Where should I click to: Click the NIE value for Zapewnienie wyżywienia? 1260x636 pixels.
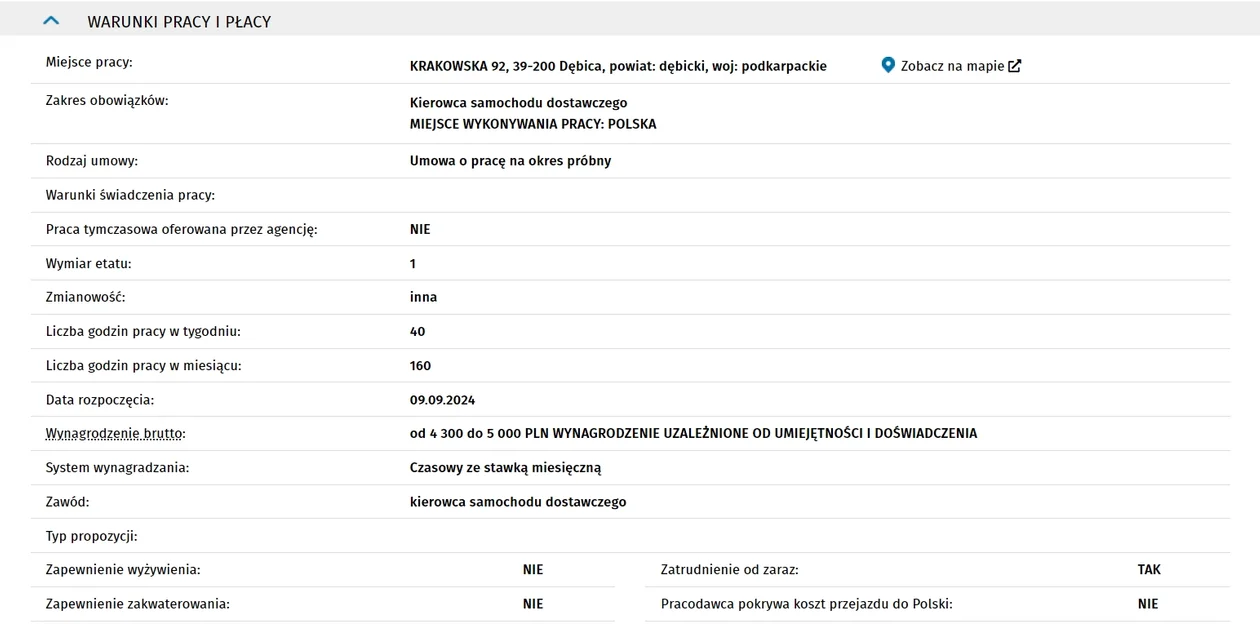pyautogui.click(x=533, y=570)
